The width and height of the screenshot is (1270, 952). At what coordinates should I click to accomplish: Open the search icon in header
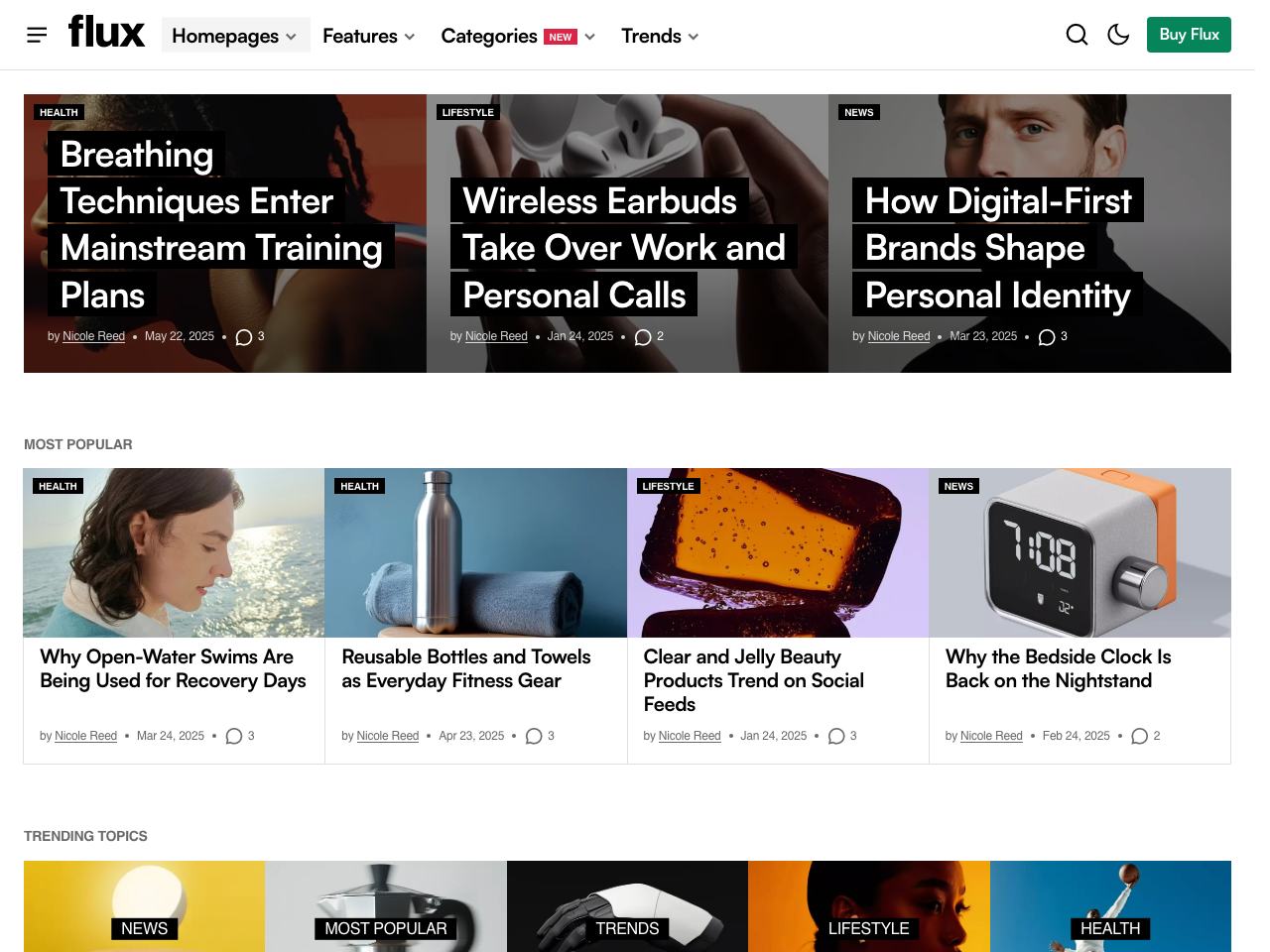[1077, 35]
